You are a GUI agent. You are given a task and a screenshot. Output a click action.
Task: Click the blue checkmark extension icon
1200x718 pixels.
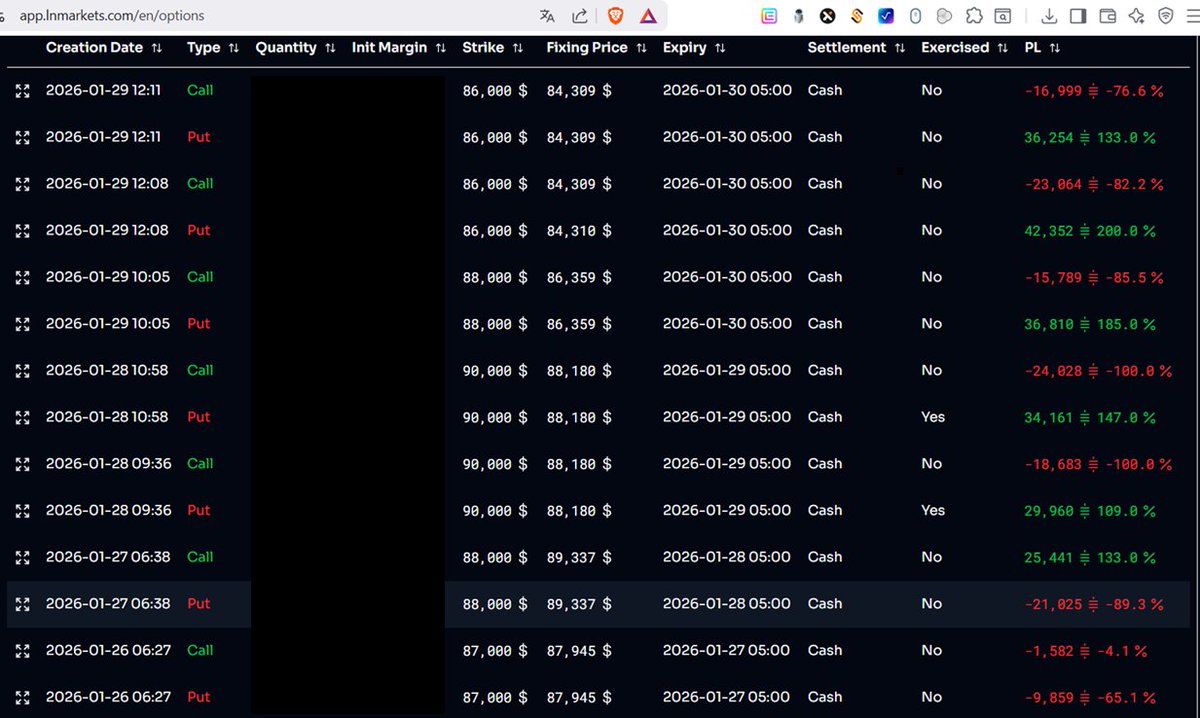[x=886, y=15]
